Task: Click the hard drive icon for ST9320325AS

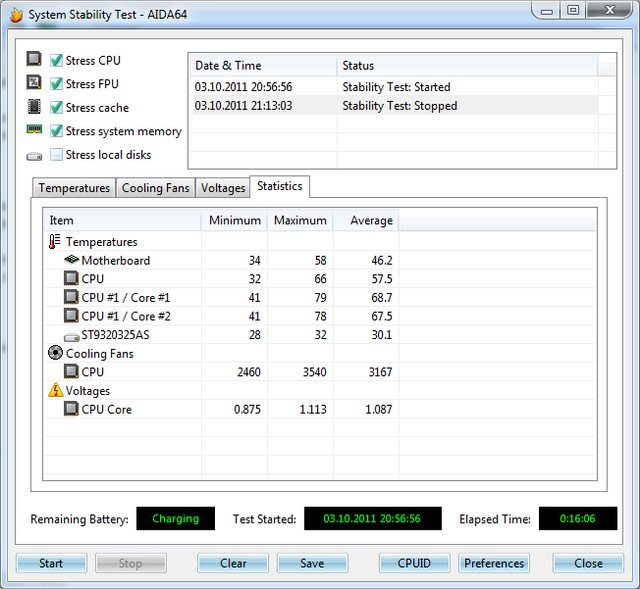Action: click(71, 336)
